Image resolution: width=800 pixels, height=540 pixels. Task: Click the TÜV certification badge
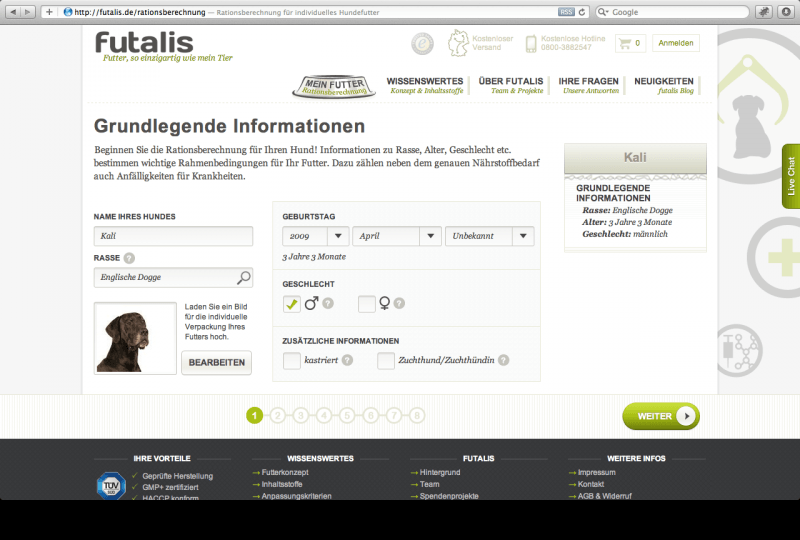111,485
